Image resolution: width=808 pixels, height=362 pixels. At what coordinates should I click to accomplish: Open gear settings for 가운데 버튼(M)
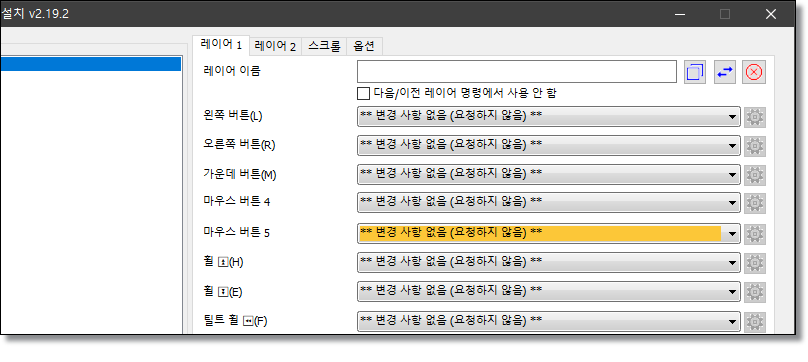point(754,175)
